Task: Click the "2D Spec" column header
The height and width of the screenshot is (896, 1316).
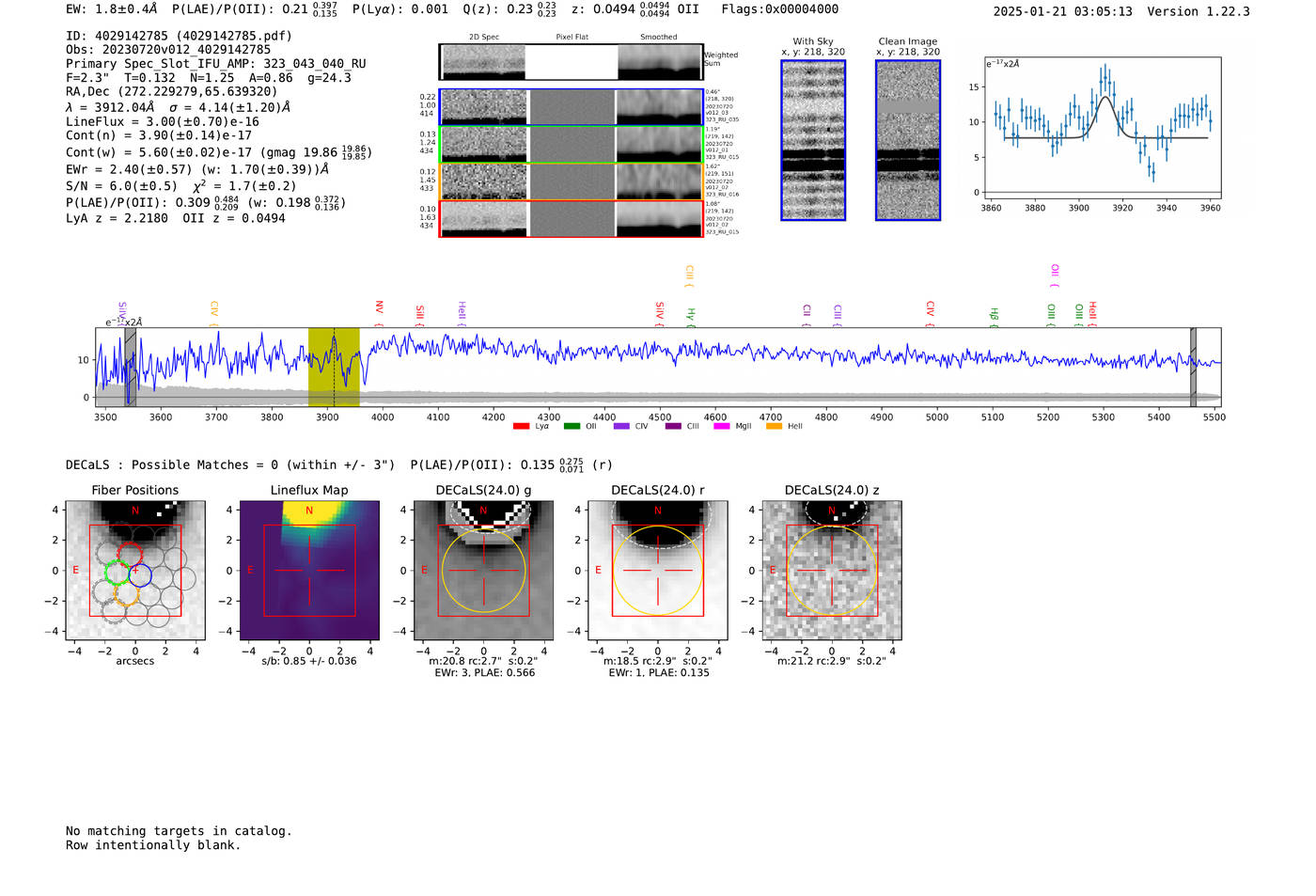Action: pyautogui.click(x=484, y=38)
